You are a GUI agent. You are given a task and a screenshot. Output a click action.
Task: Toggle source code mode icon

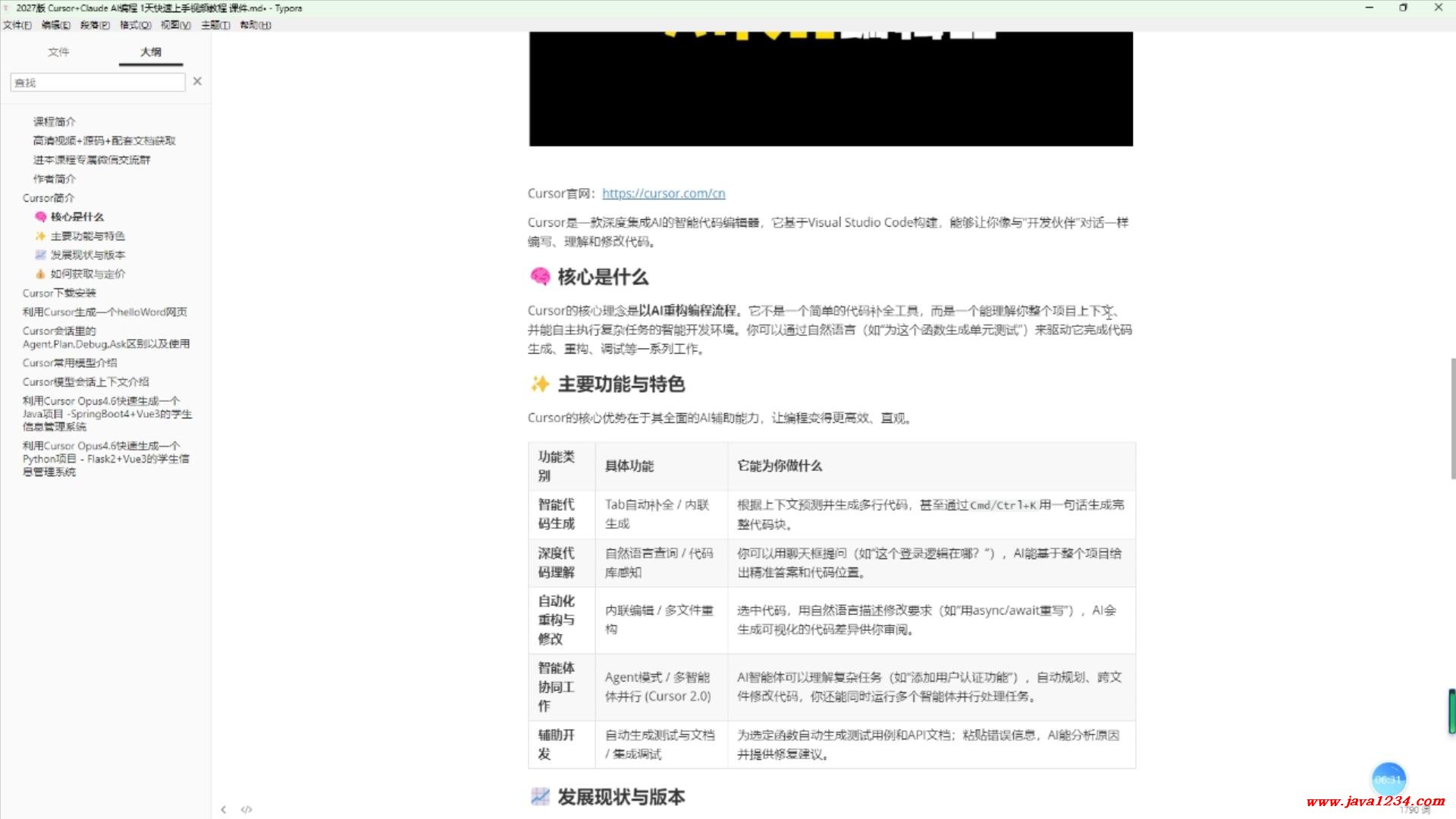pos(246,809)
